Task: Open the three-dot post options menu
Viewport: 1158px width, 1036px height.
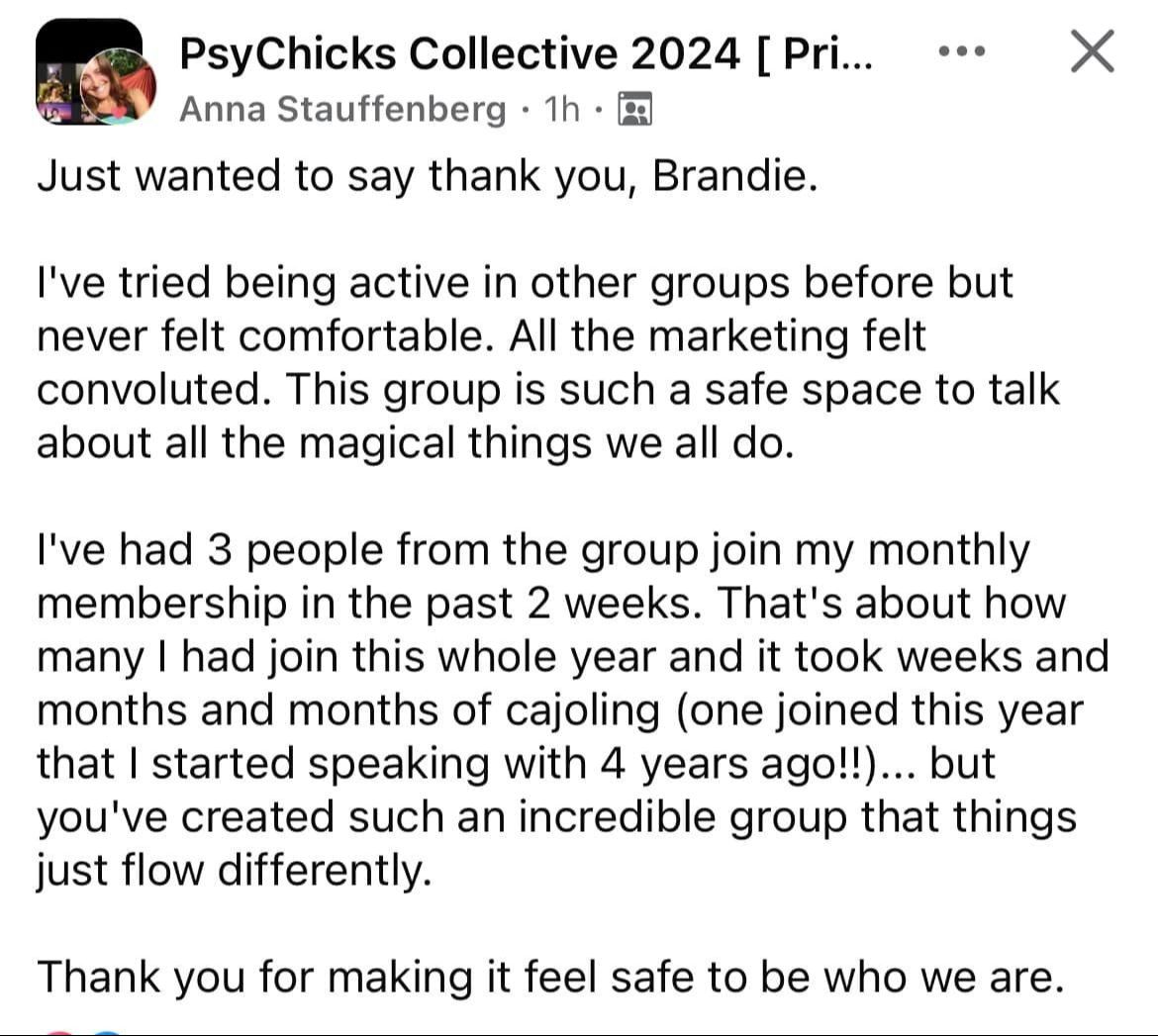Action: coord(960,50)
